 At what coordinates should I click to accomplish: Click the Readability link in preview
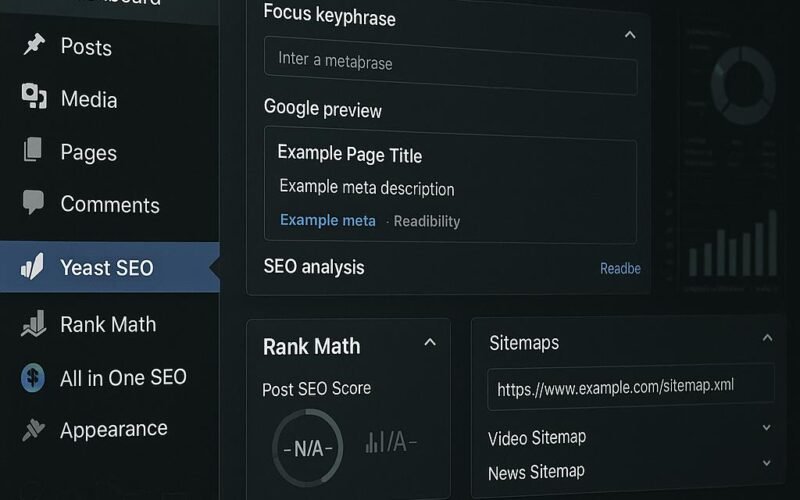pyautogui.click(x=427, y=221)
